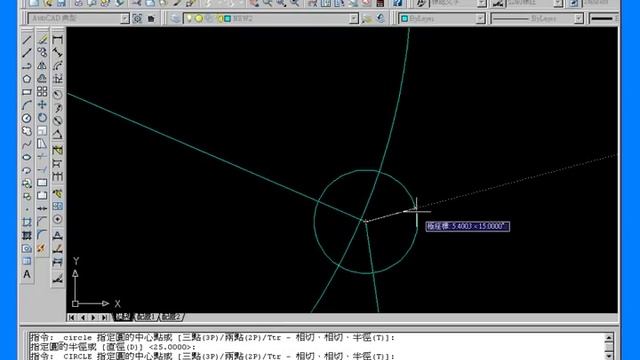This screenshot has width=640, height=360.
Task: Expand the dimension style dropdown arrow
Action: [x=558, y=3]
